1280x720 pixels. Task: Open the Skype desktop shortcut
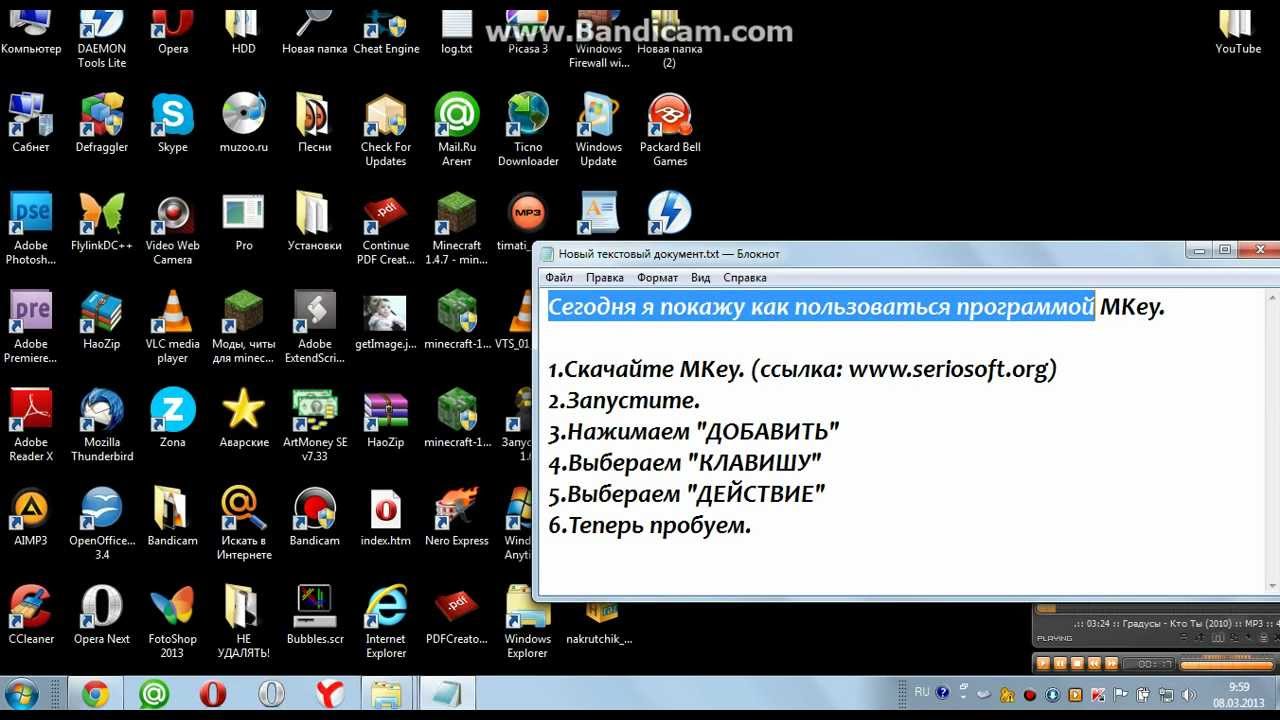(172, 122)
